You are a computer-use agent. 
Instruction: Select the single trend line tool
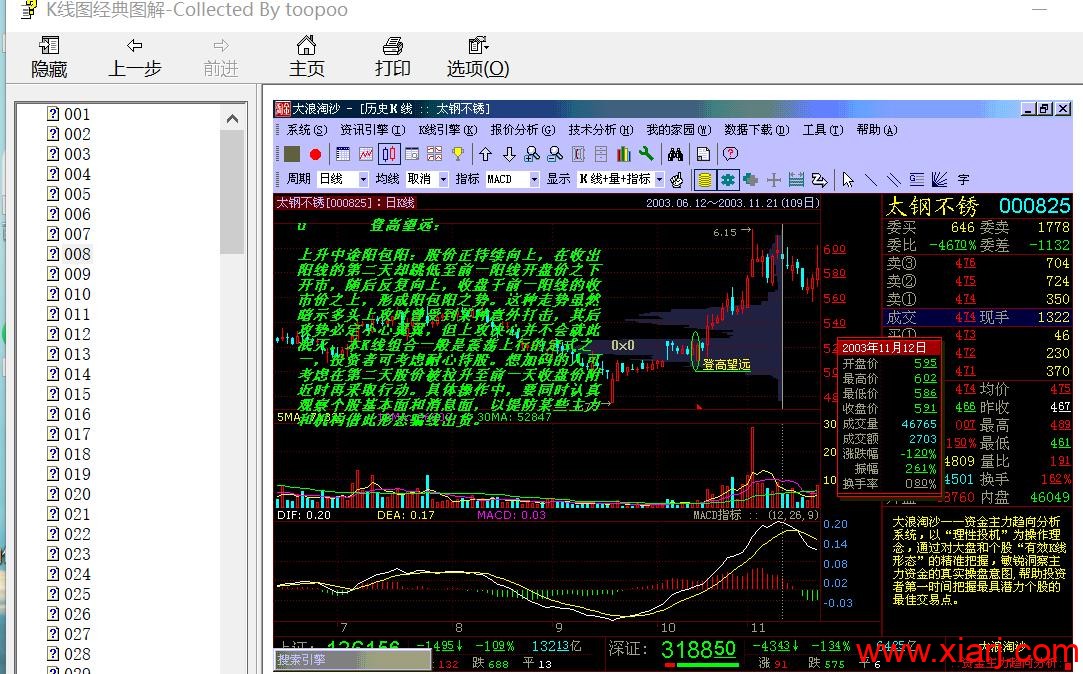[x=871, y=180]
